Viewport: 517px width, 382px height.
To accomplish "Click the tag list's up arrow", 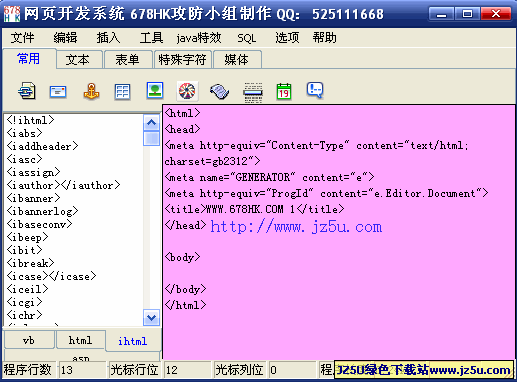I will pos(151,123).
